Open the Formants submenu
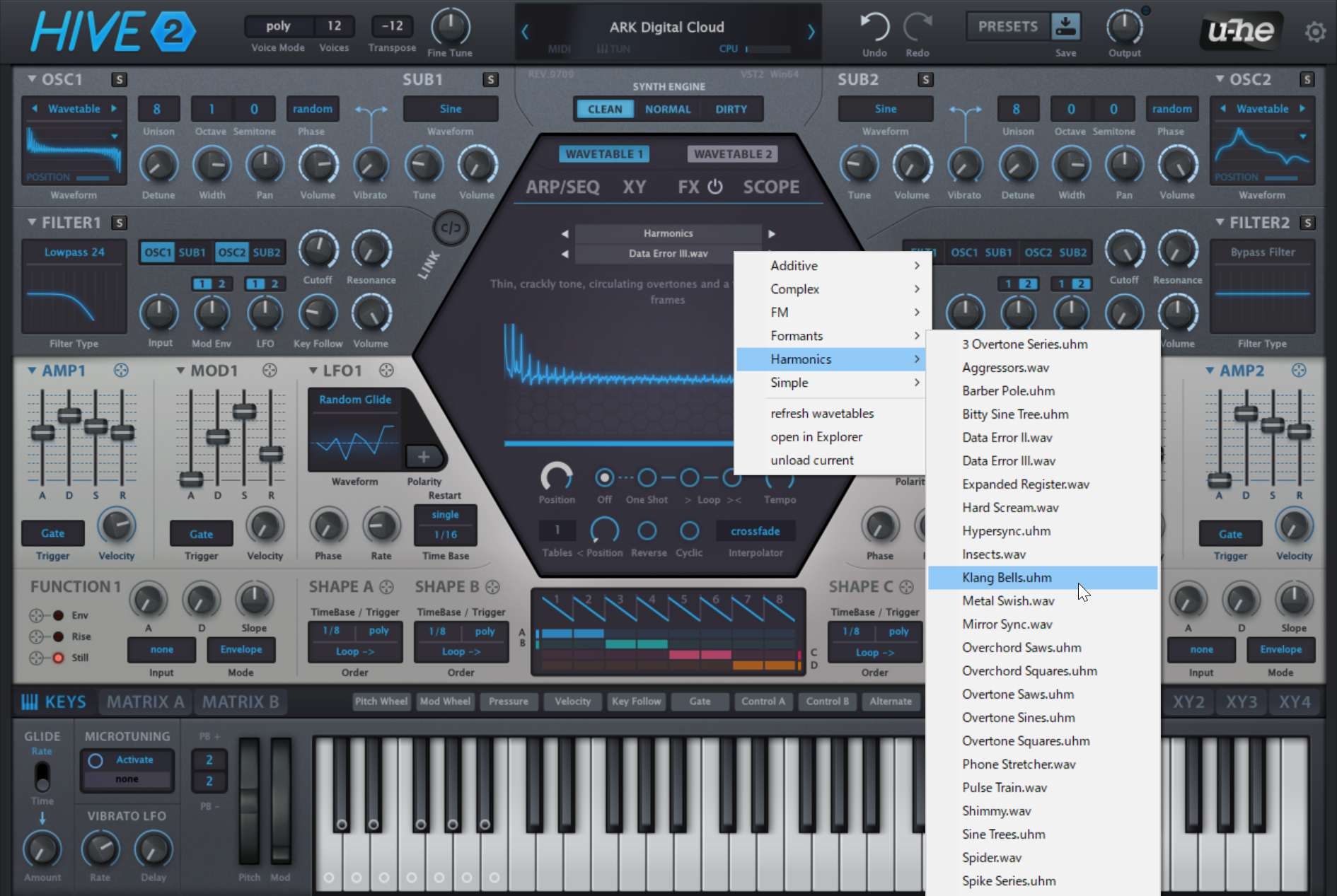The height and width of the screenshot is (896, 1337). (x=831, y=336)
